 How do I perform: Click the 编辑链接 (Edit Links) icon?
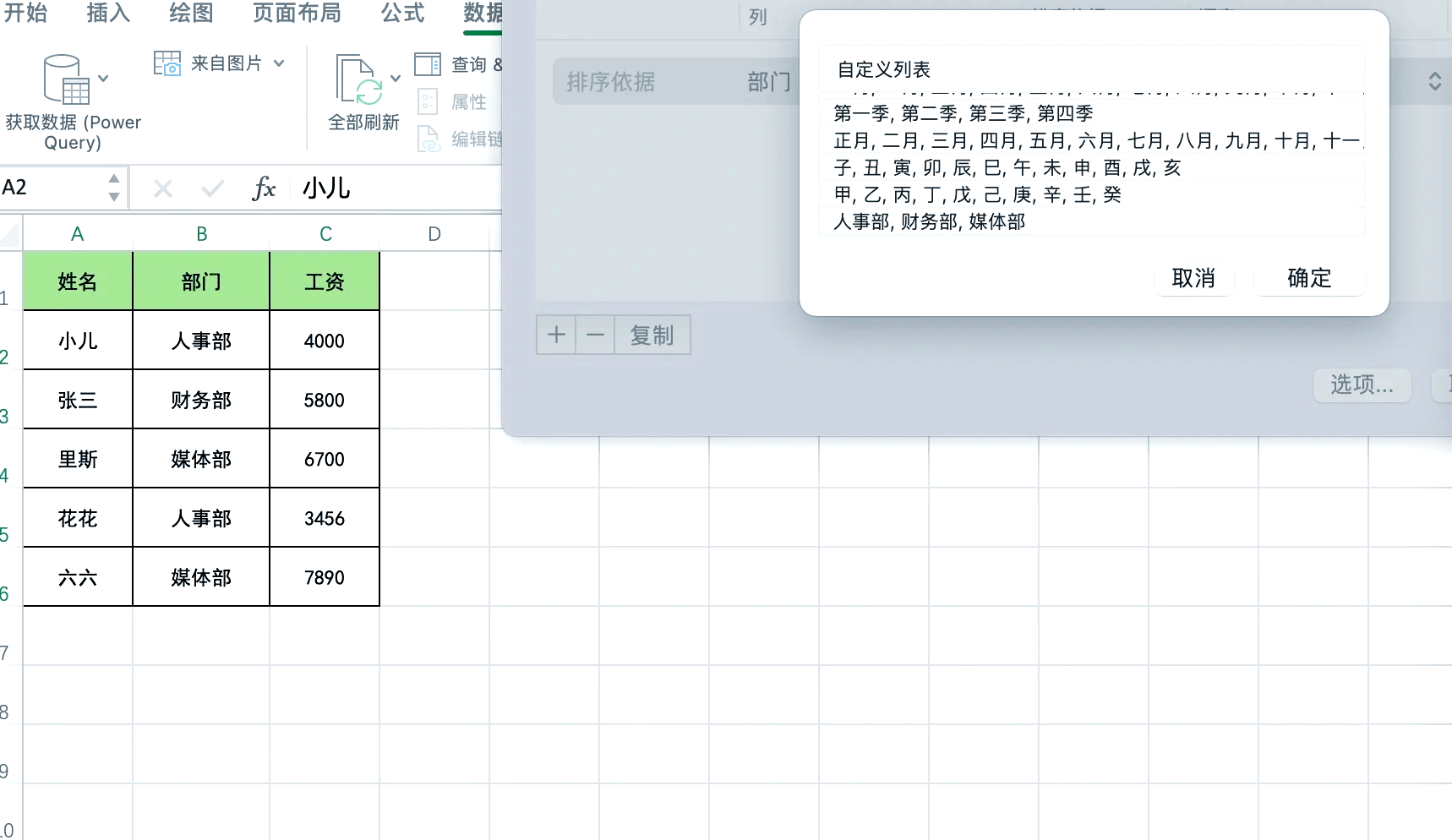(x=429, y=139)
